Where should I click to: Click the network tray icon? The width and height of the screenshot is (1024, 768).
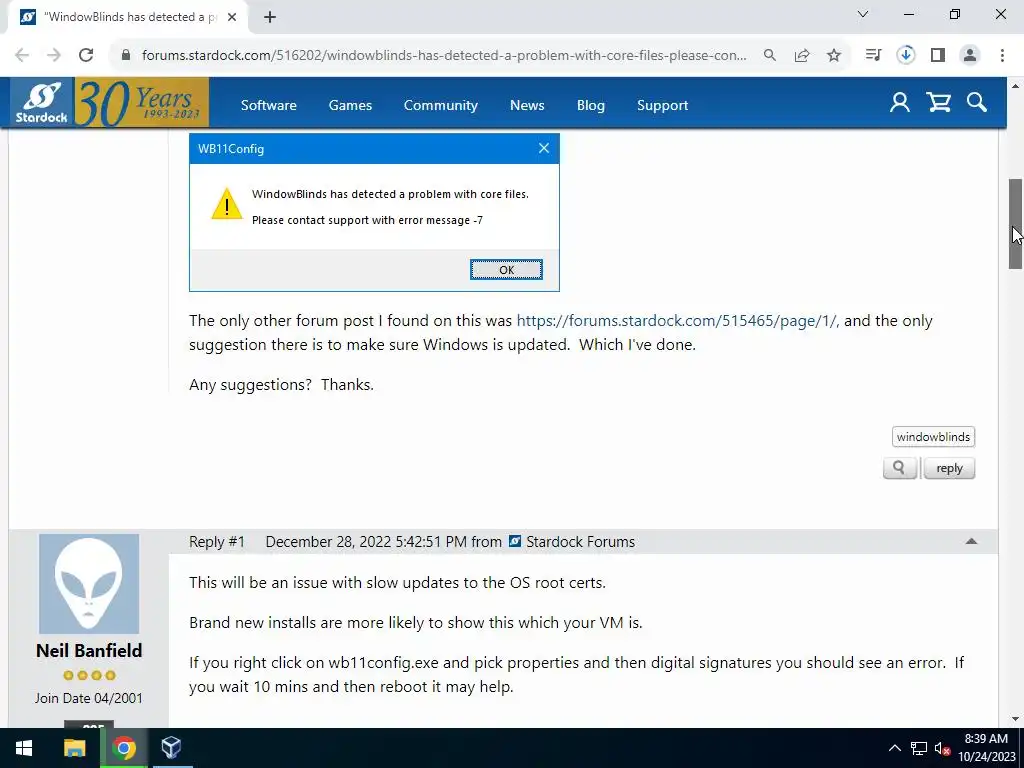point(919,748)
